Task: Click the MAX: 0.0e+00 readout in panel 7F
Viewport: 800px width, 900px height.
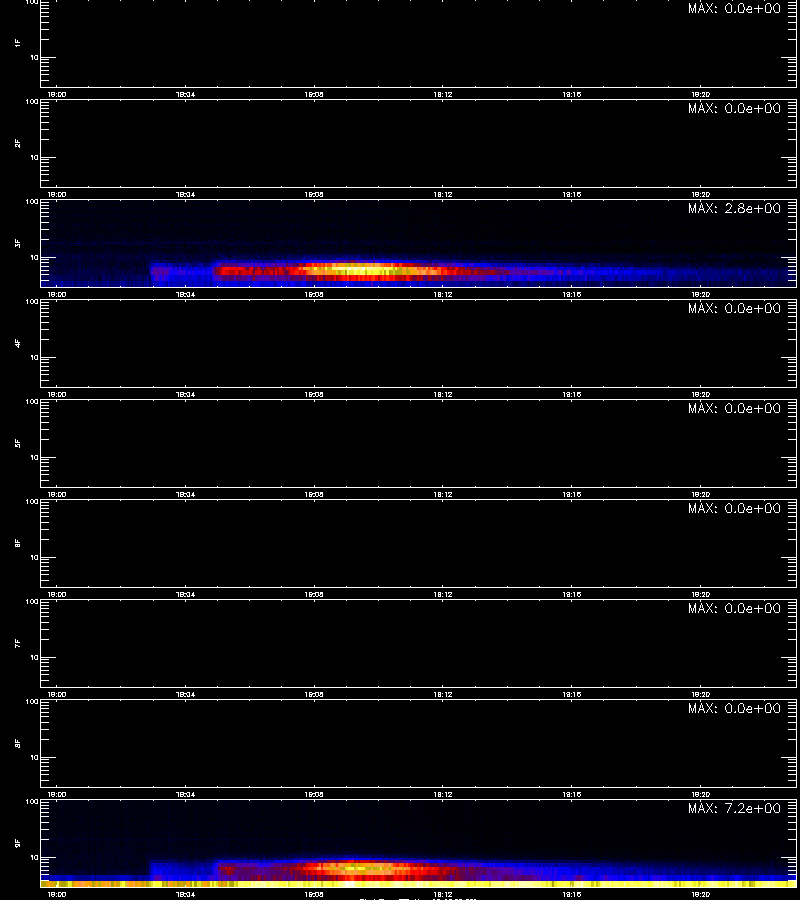Action: coord(734,608)
